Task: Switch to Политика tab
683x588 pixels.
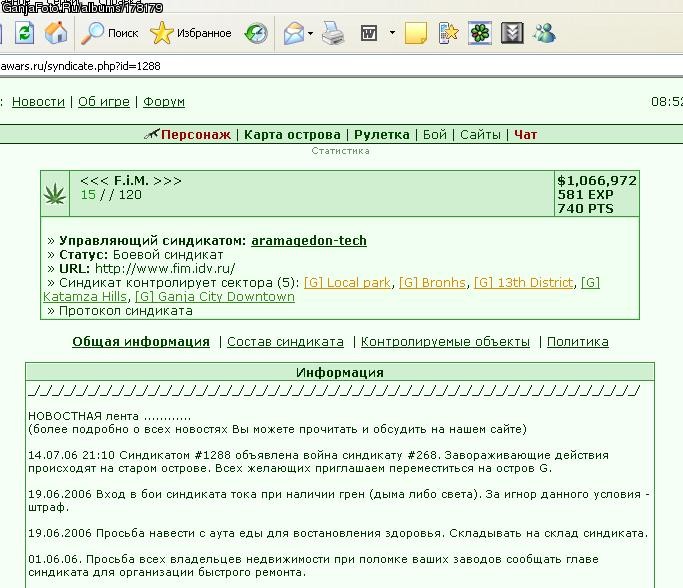Action: pos(578,342)
